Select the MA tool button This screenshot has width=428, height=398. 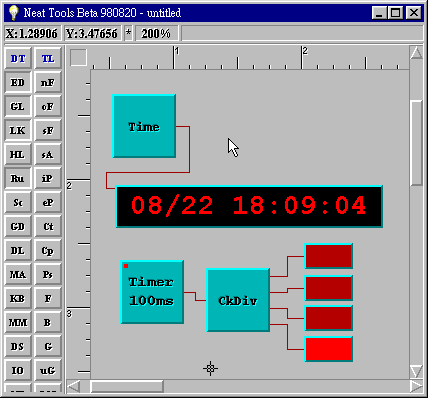point(18,274)
